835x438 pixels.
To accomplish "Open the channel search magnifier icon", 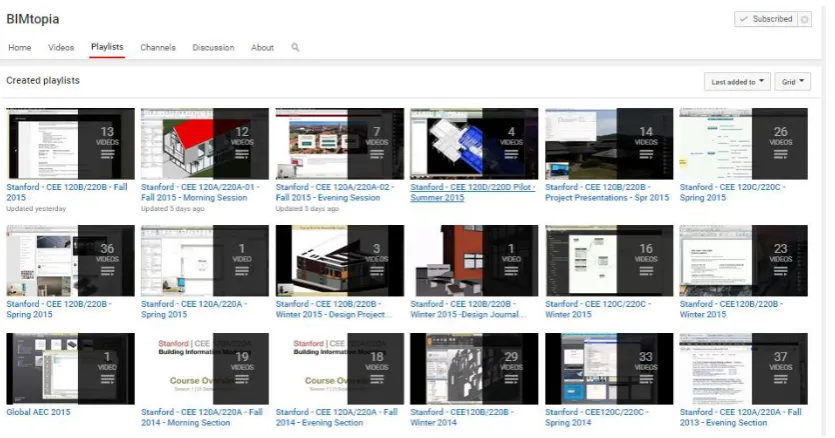I will (x=295, y=47).
